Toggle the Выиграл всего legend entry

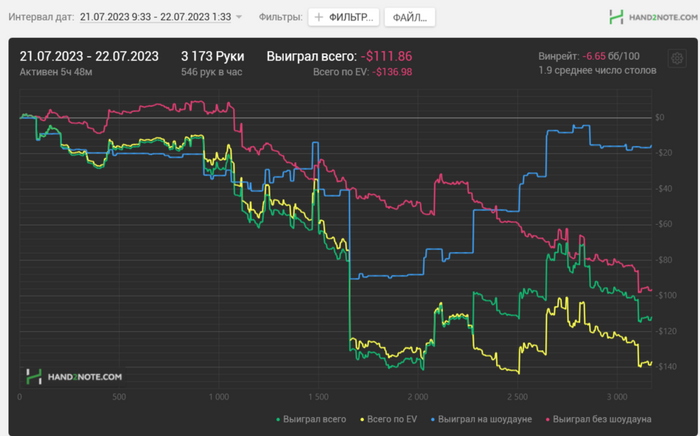coord(311,419)
